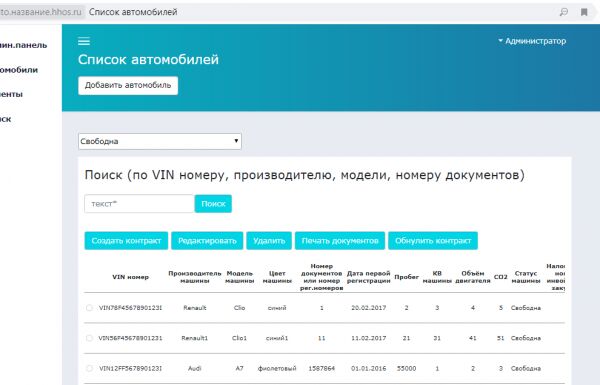Click the Clio model cell
This screenshot has width=600, height=385.
click(240, 308)
